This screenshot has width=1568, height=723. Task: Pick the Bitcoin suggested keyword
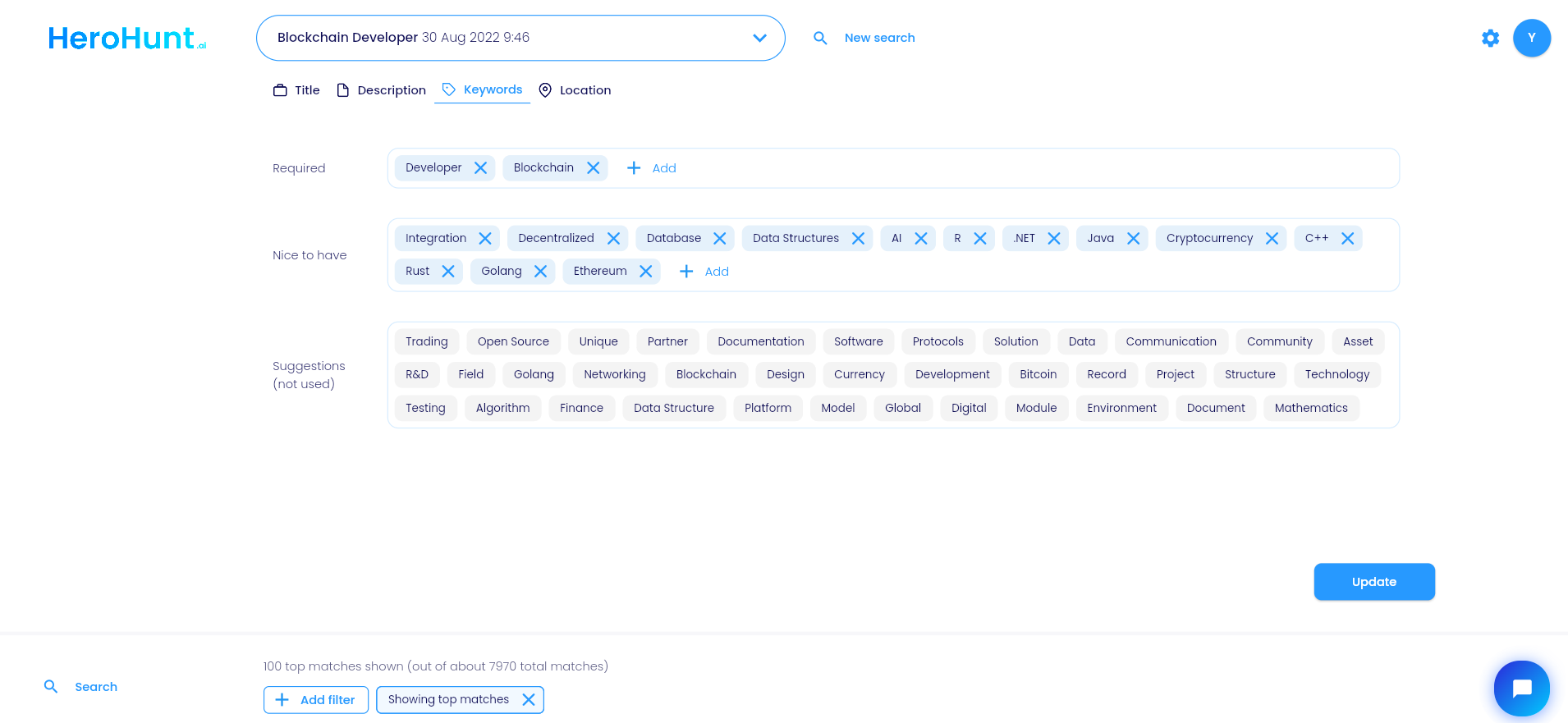click(1038, 374)
